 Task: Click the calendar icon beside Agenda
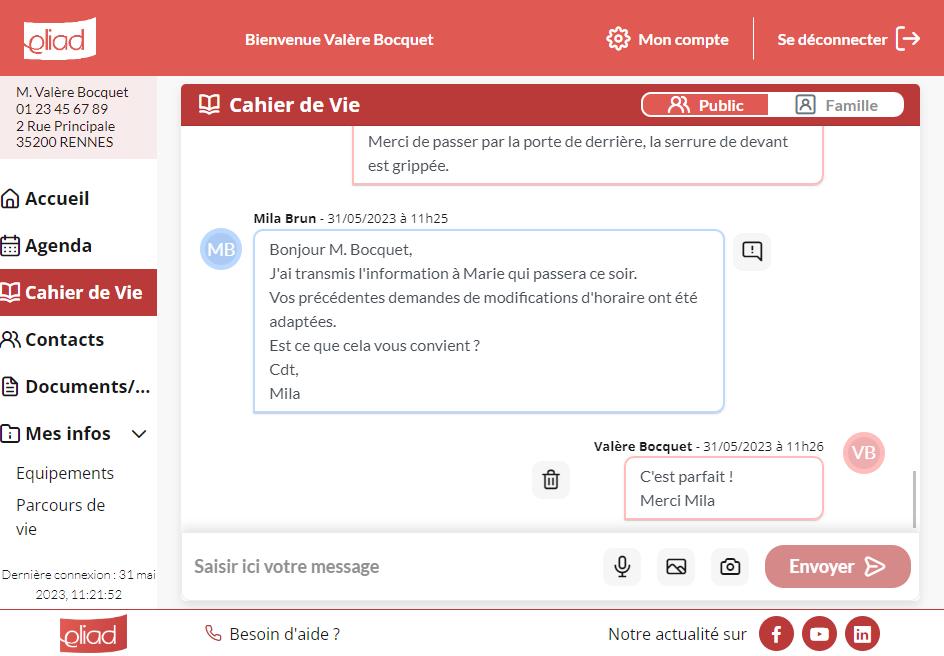(x=10, y=246)
